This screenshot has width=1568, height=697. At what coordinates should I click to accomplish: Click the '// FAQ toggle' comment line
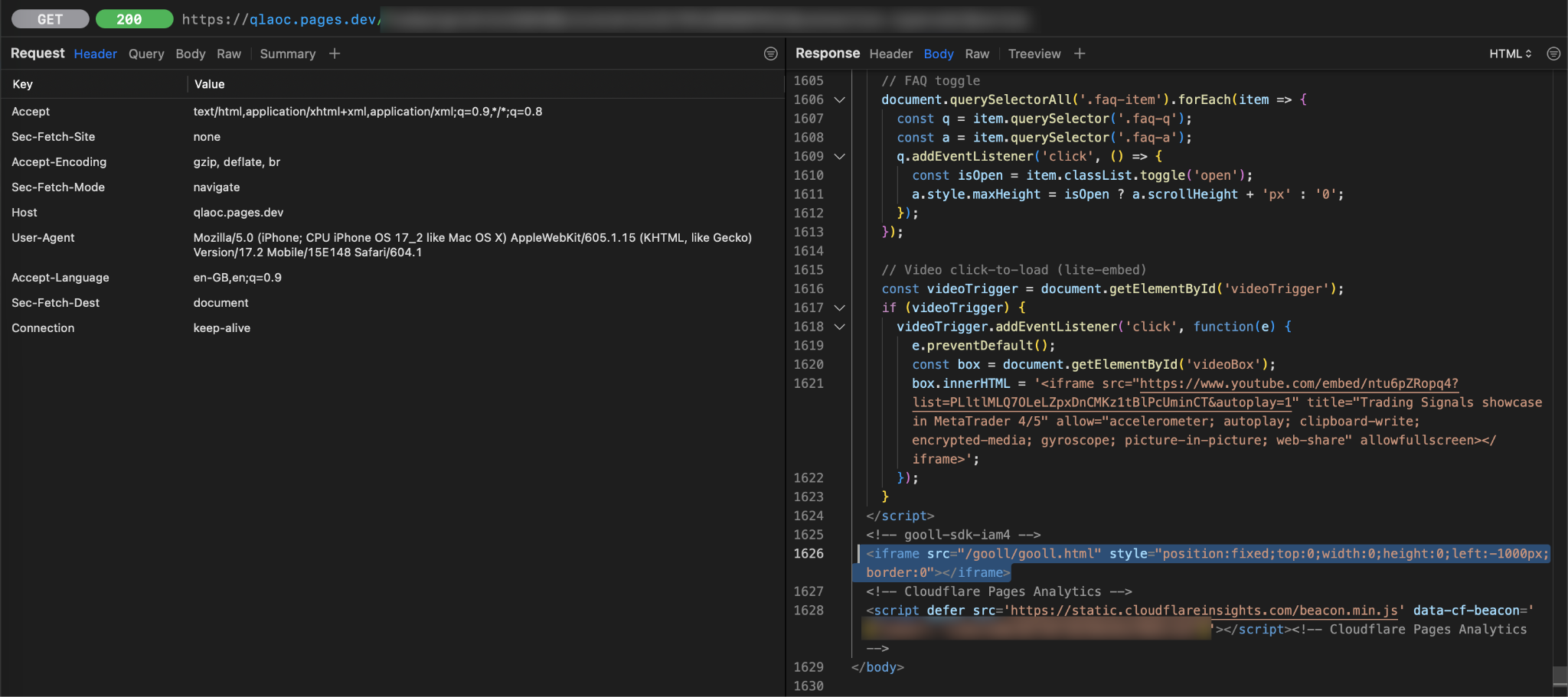coord(930,81)
